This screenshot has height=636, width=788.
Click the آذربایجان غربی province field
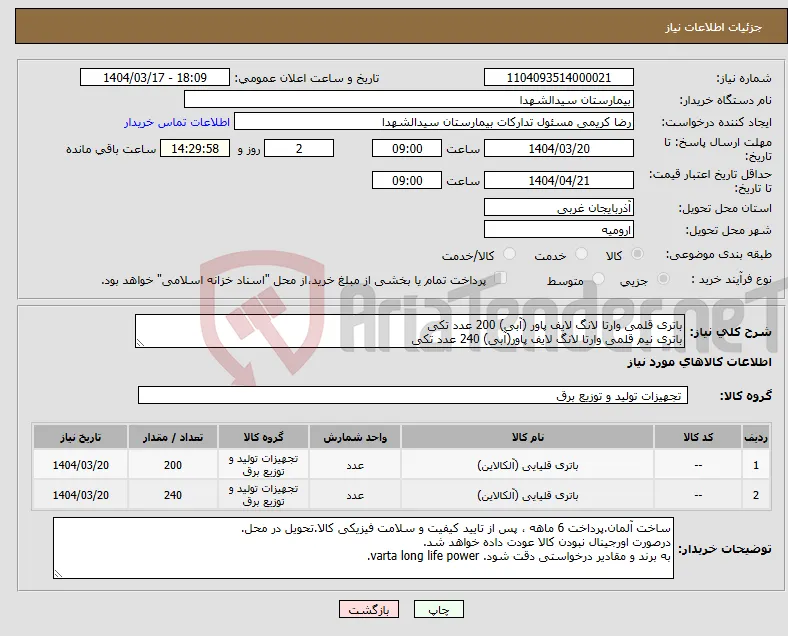click(558, 207)
